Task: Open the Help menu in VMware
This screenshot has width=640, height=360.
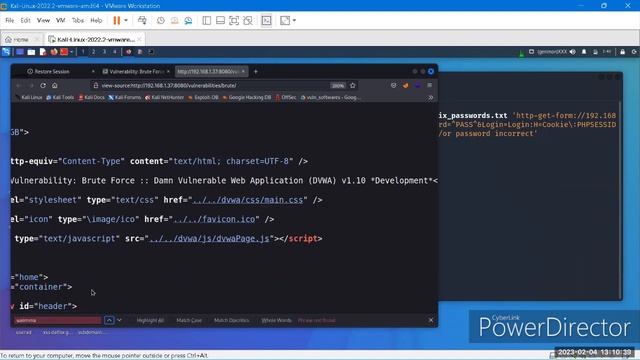Action: point(96,20)
